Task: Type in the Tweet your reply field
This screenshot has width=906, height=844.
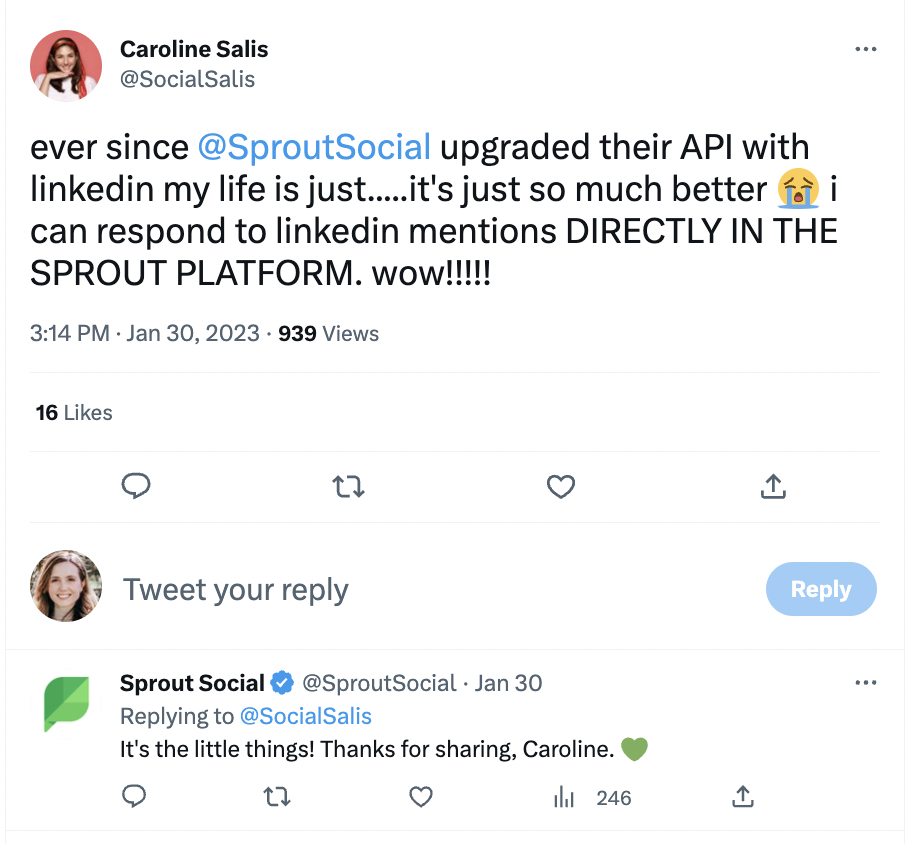Action: [400, 589]
